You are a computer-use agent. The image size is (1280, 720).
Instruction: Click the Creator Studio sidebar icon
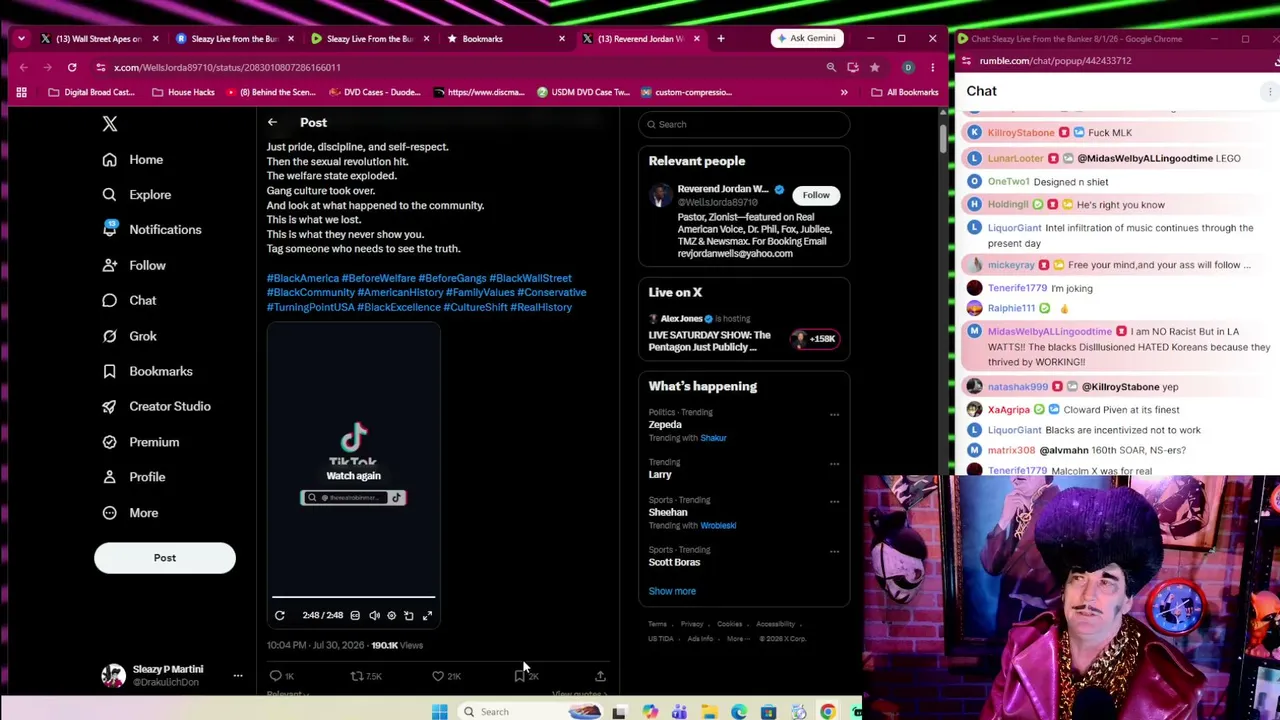click(x=109, y=406)
